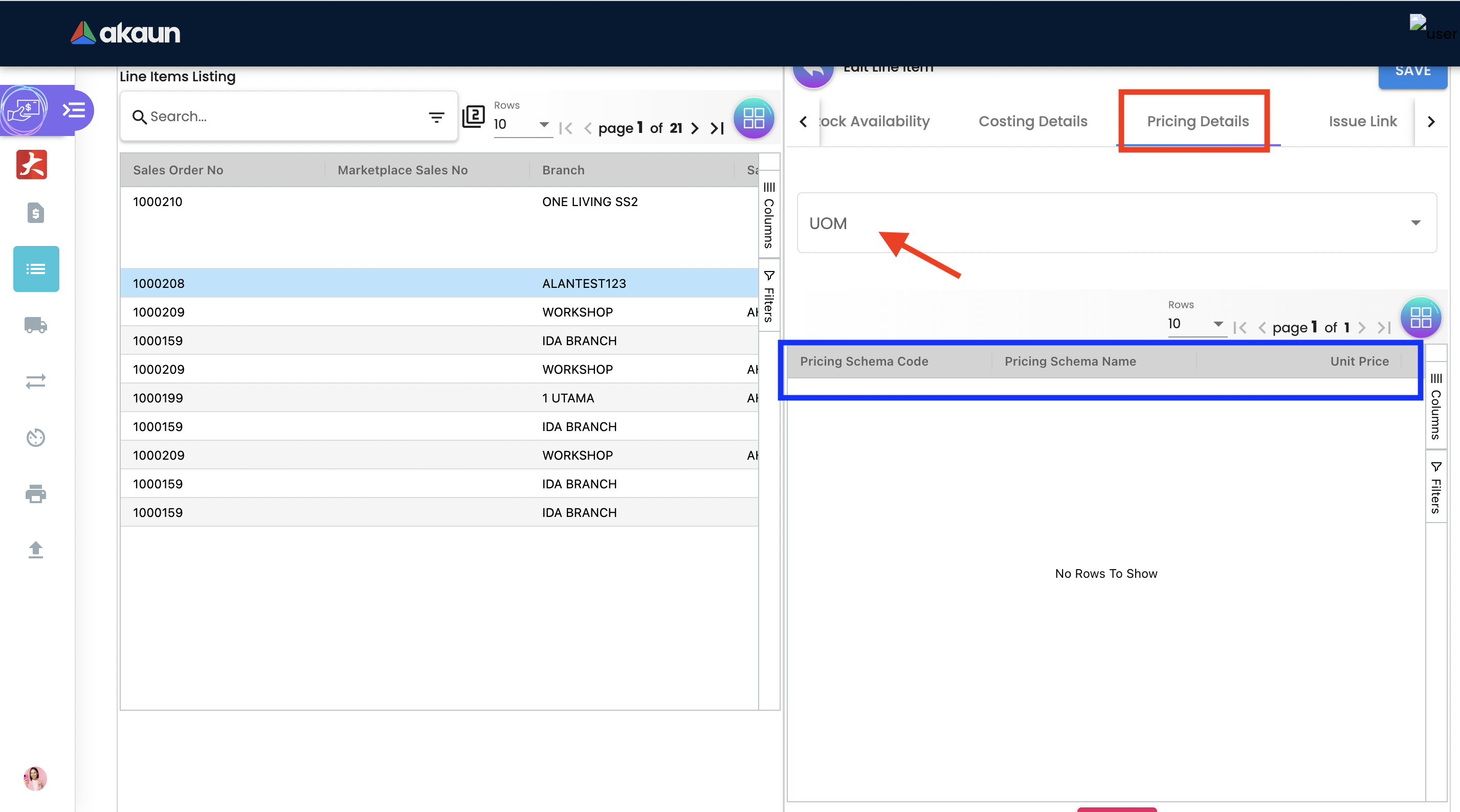Toggle Columns panel in pricing table
The image size is (1460, 812).
[x=1435, y=407]
